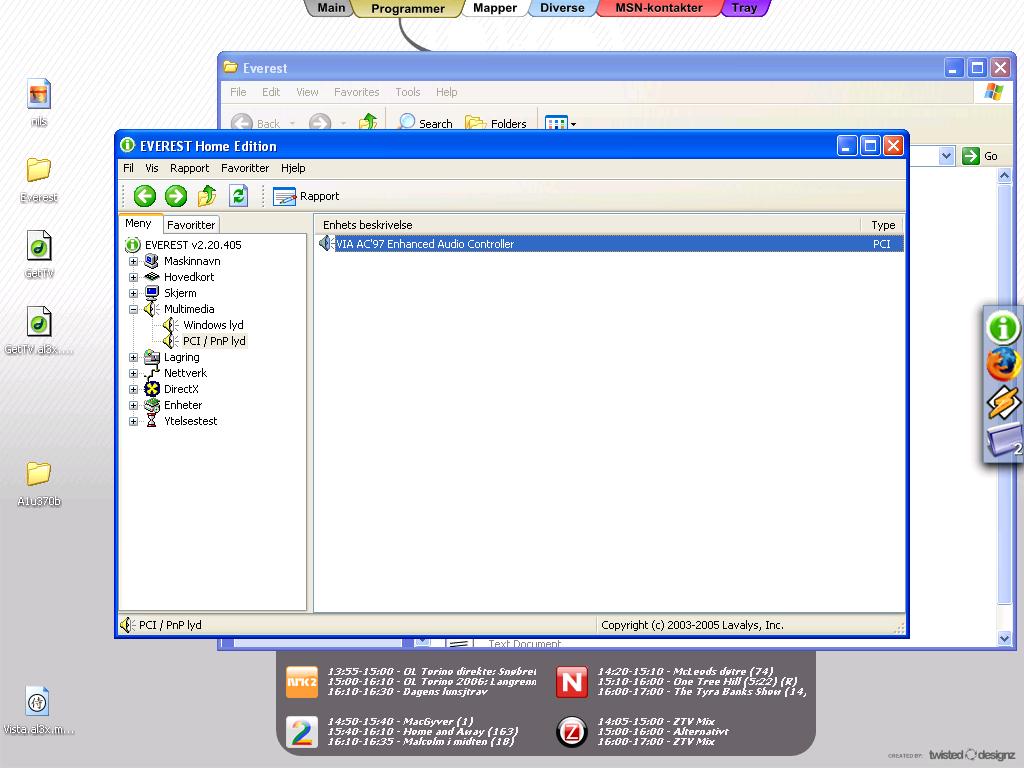Screen dimensions: 1024x768
Task: Expand the Skjerm tree node
Action: (x=133, y=293)
